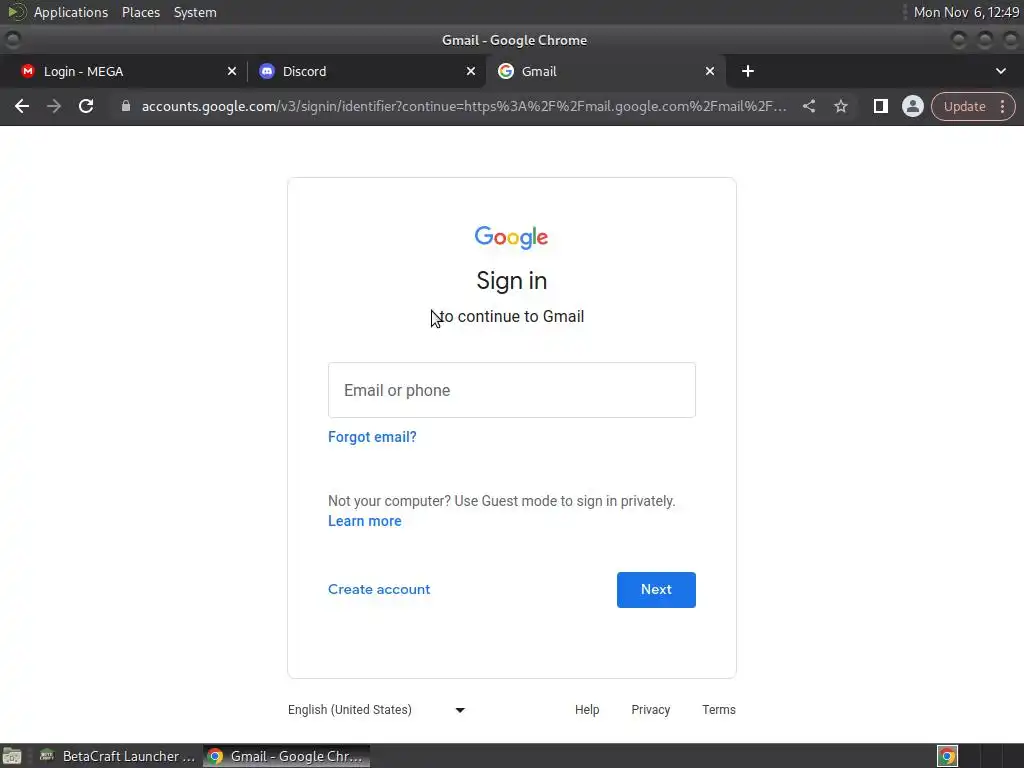Click the 'to continue to Gmail' text

[x=511, y=317]
